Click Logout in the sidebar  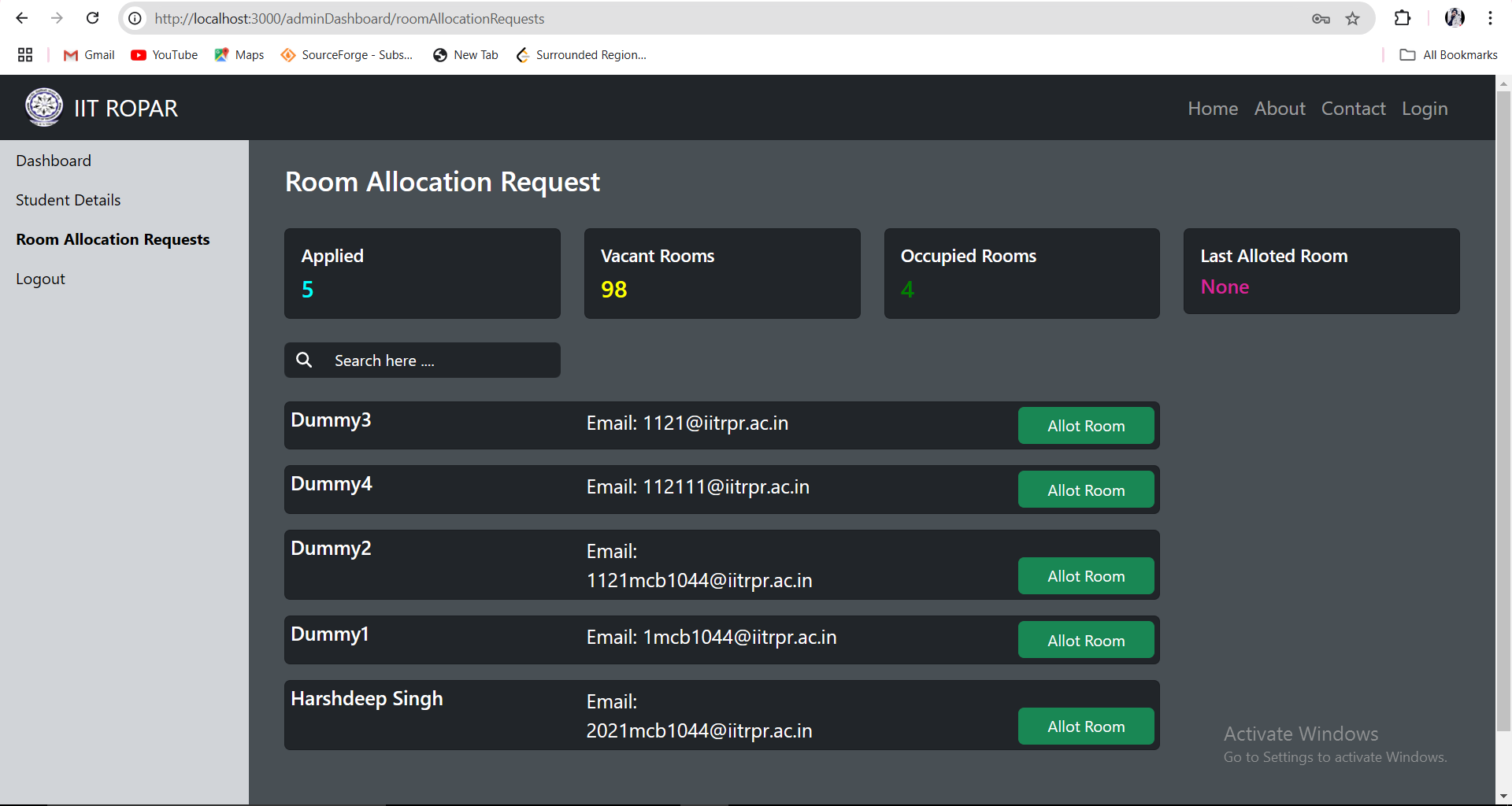pyautogui.click(x=41, y=279)
